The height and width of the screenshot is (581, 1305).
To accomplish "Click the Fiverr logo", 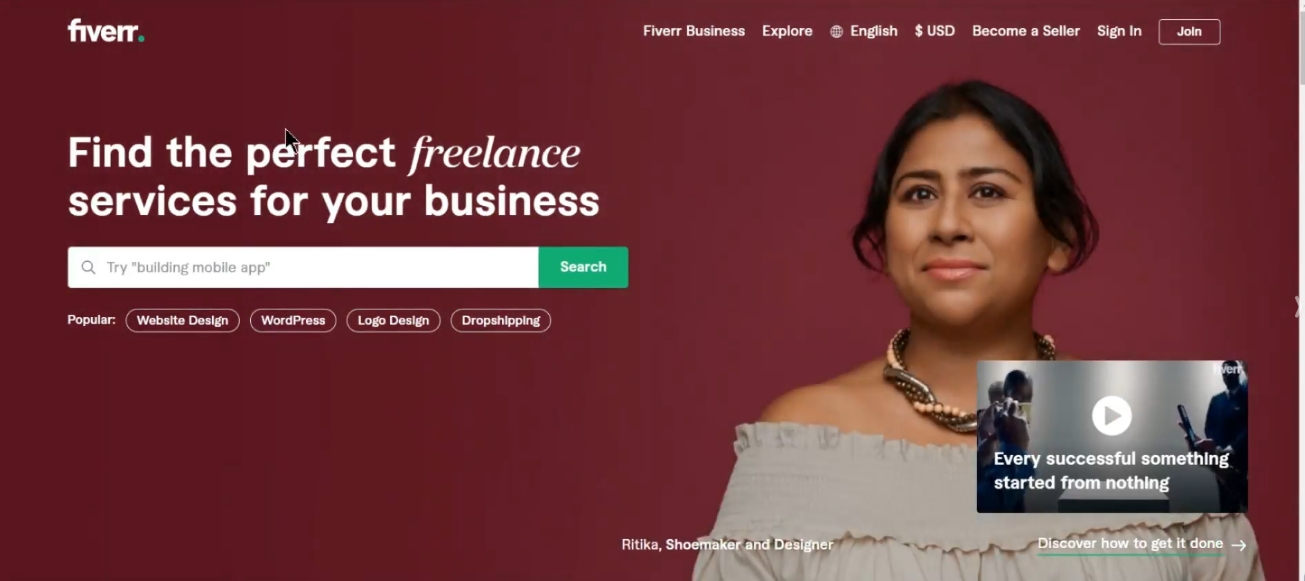I will click(x=106, y=31).
